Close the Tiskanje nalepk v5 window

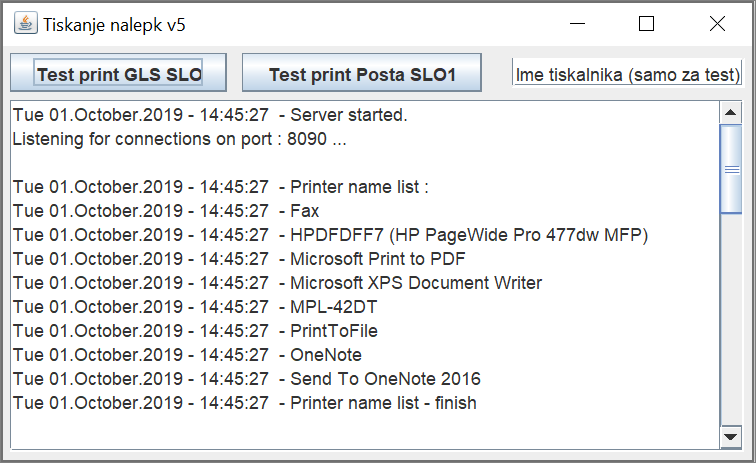pyautogui.click(x=717, y=24)
